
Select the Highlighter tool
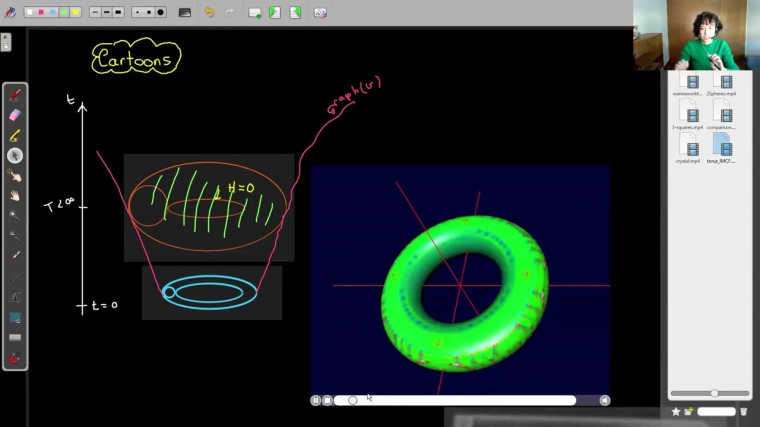[15, 135]
